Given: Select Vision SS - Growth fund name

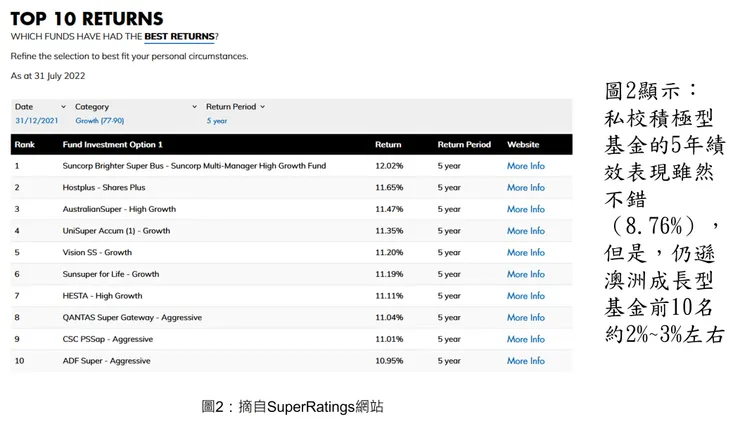Looking at the screenshot, I should point(97,253).
